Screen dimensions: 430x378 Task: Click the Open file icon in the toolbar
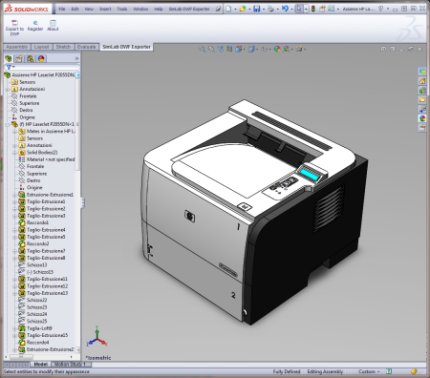point(242,9)
